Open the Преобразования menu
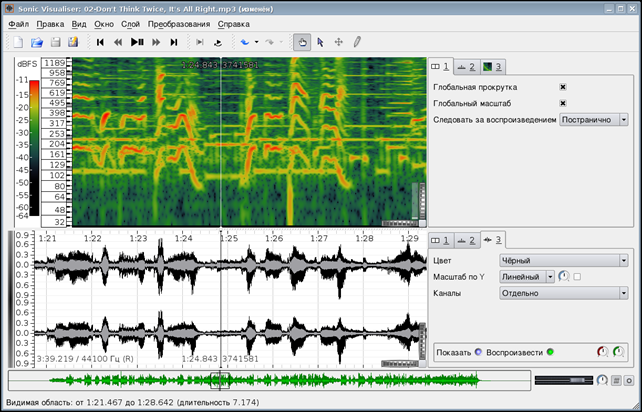 (179, 22)
